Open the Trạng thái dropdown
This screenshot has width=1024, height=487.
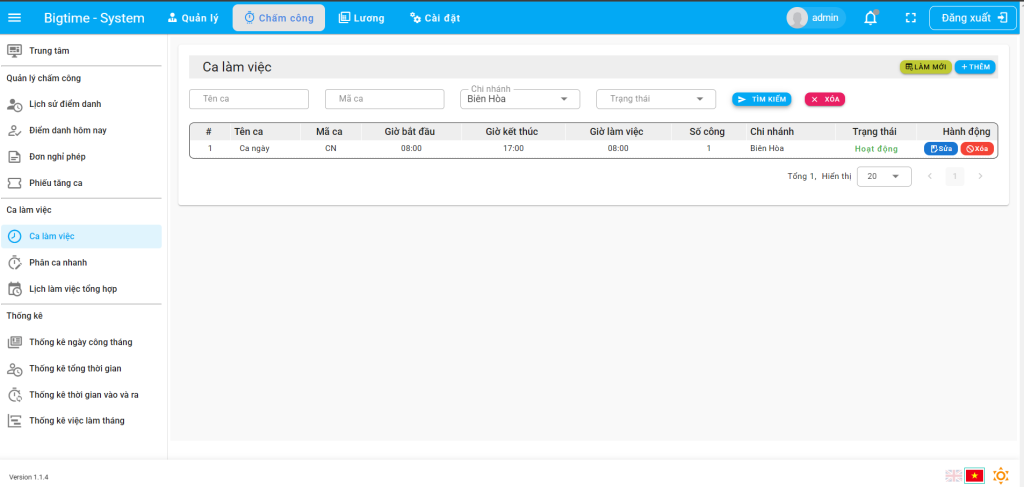(x=656, y=99)
